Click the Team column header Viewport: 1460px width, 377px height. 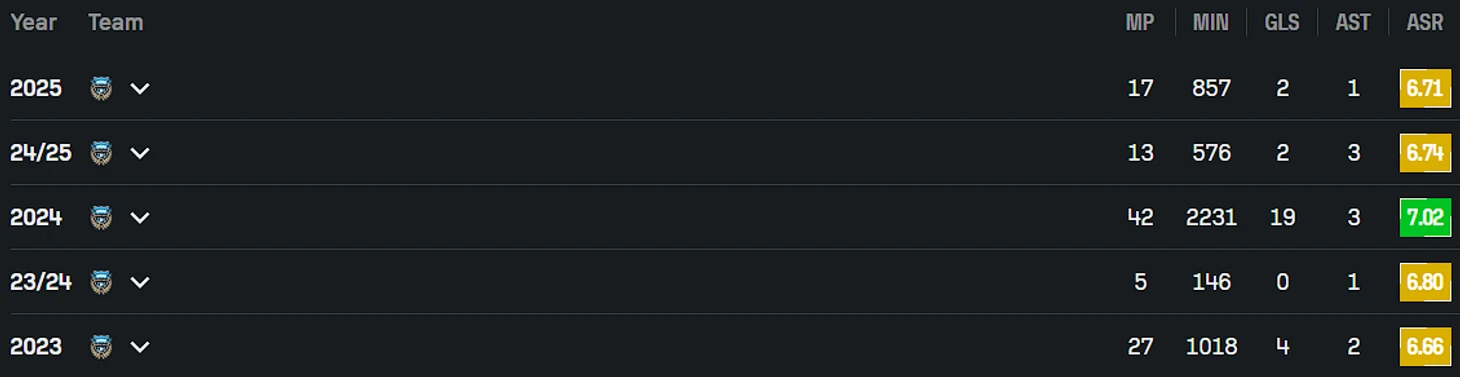(116, 22)
